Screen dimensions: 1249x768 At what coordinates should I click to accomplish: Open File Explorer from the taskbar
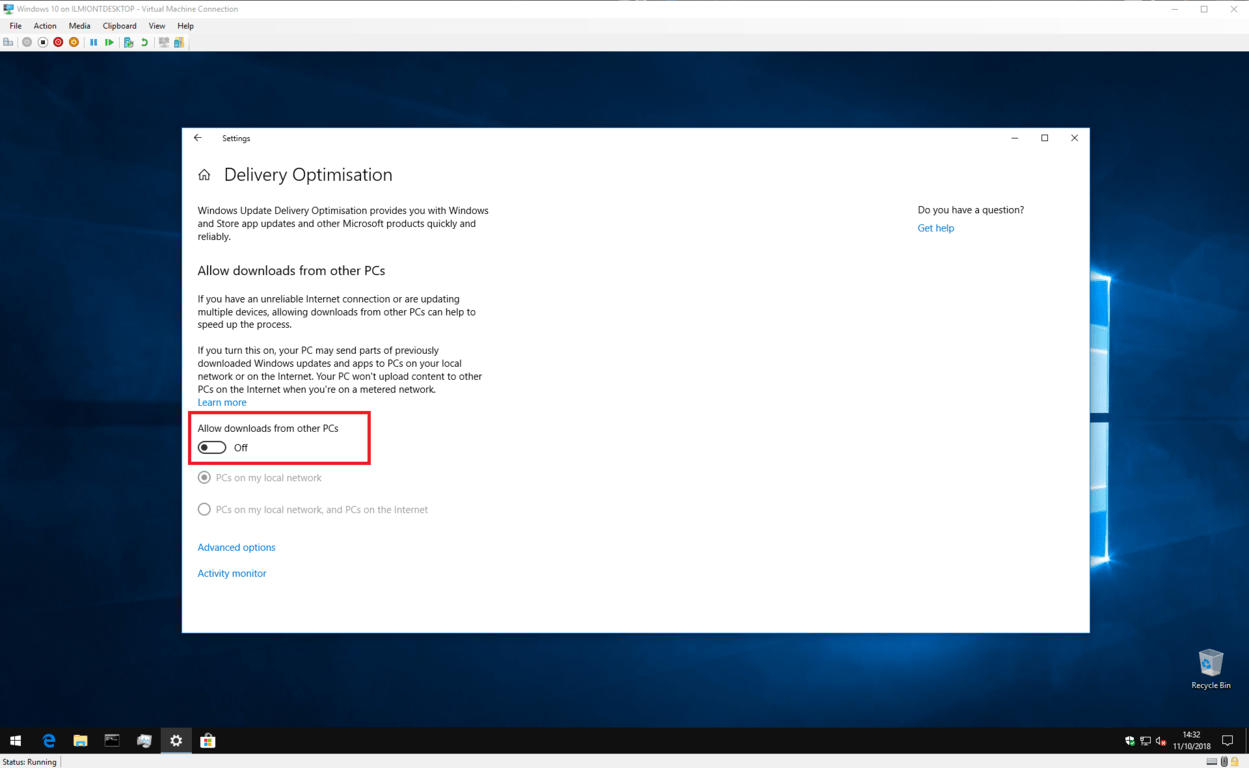pos(80,741)
